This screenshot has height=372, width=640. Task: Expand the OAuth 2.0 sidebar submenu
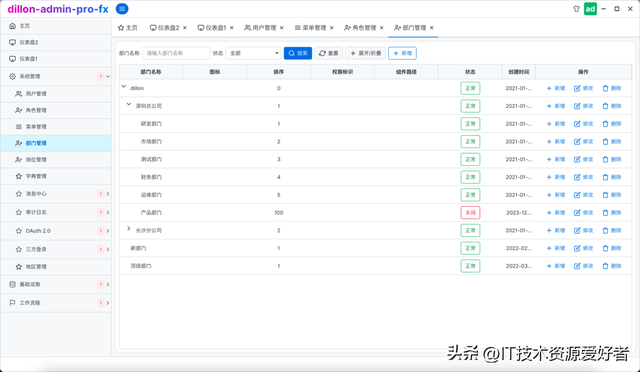click(x=108, y=231)
